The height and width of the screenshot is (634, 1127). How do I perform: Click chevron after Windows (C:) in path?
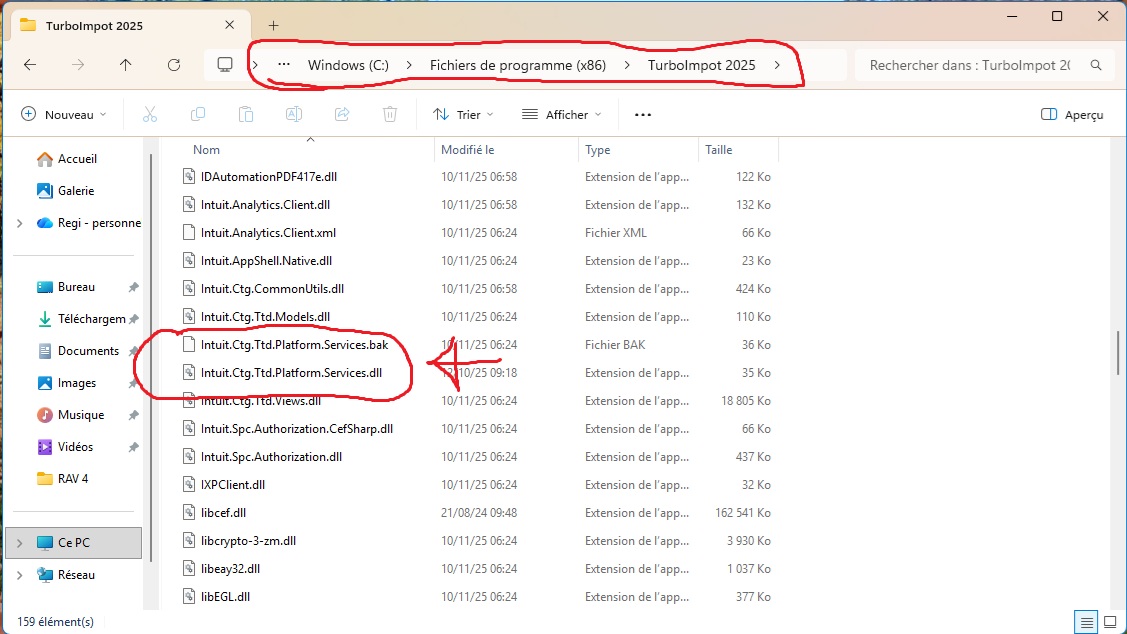pos(409,65)
